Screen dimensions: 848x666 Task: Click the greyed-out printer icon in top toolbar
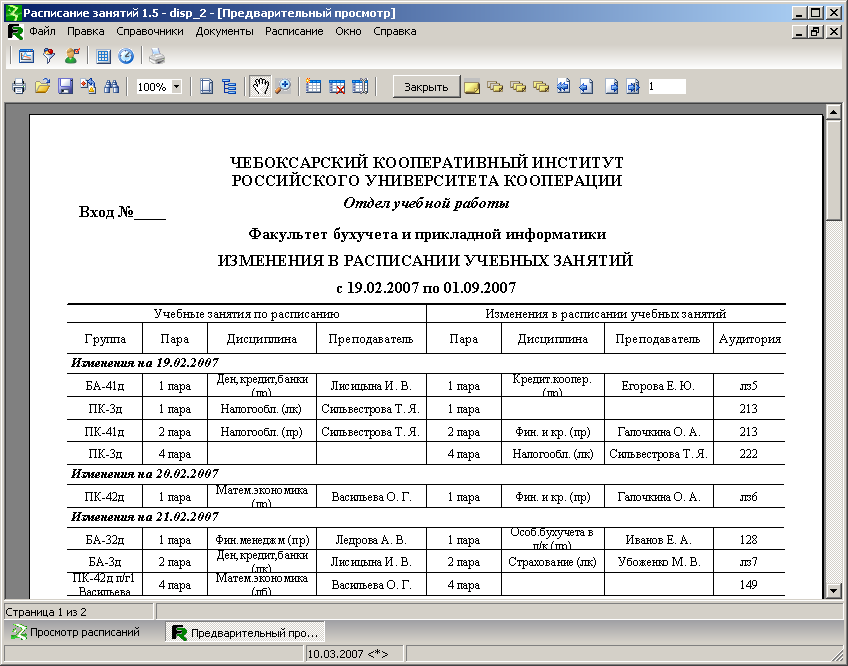pos(157,56)
